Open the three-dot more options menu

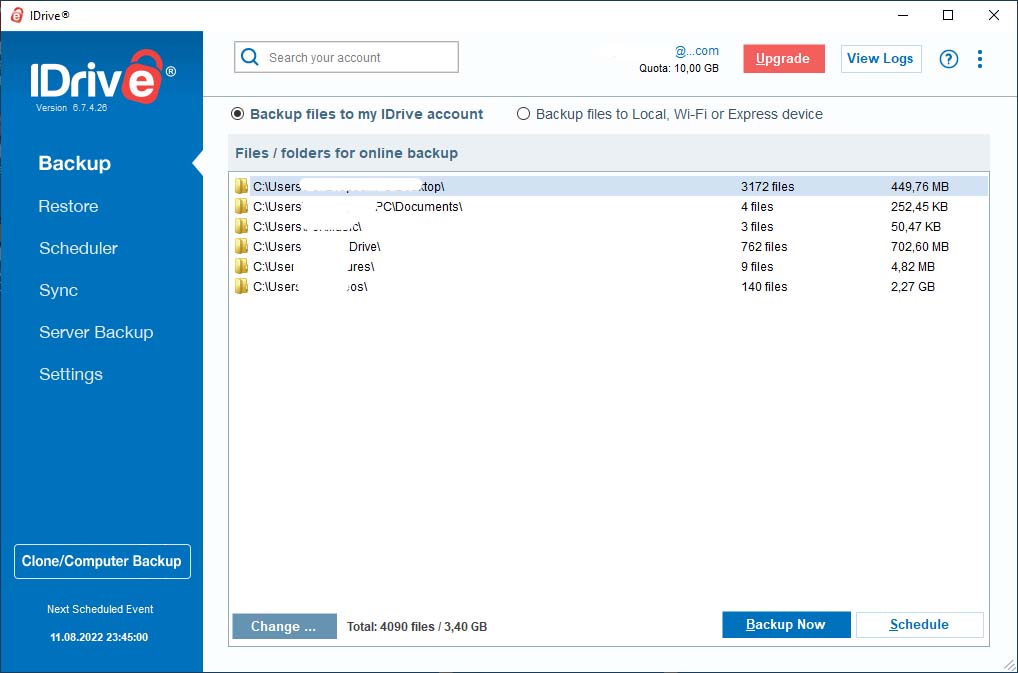[980, 59]
